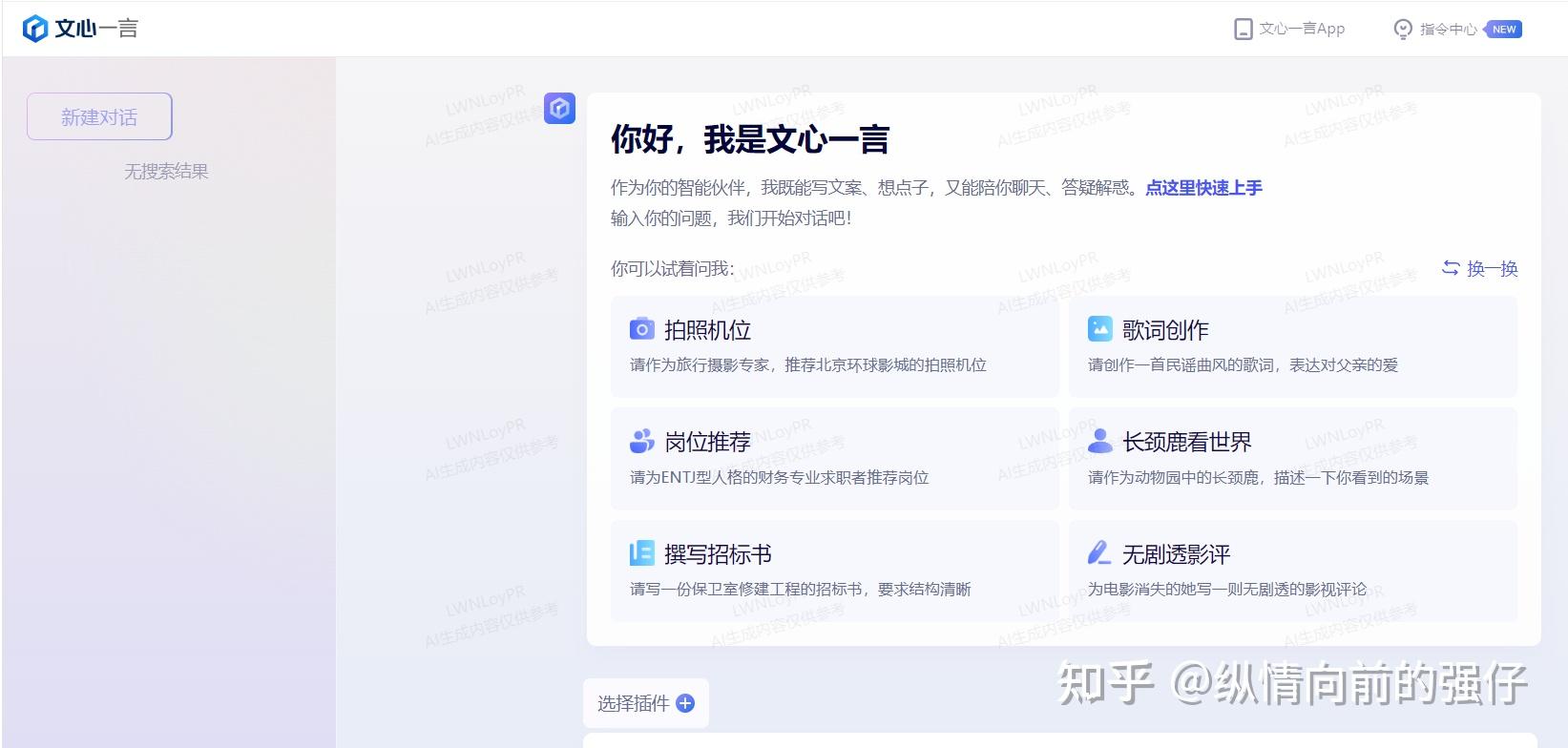Click the bot avatar beside the greeting
The image size is (1568, 748).
click(x=560, y=109)
